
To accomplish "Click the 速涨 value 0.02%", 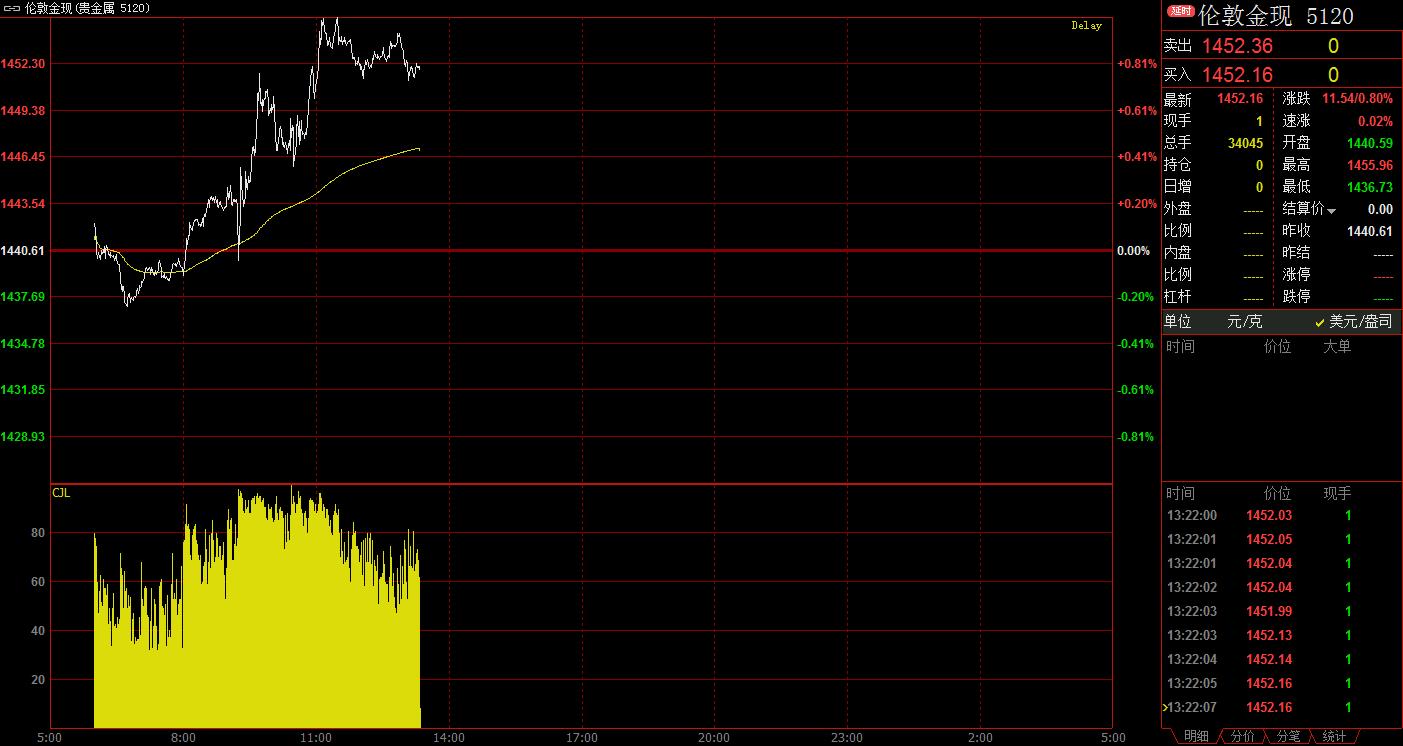I will point(1375,121).
